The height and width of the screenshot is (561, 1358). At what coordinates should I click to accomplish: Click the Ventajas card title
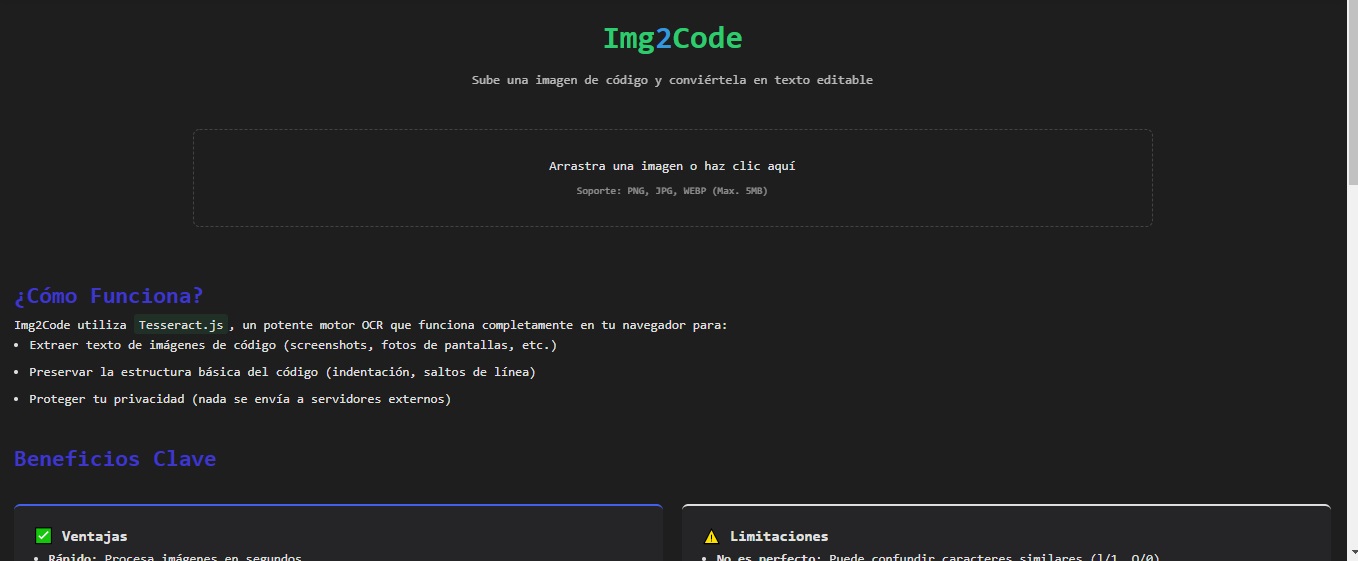94,536
